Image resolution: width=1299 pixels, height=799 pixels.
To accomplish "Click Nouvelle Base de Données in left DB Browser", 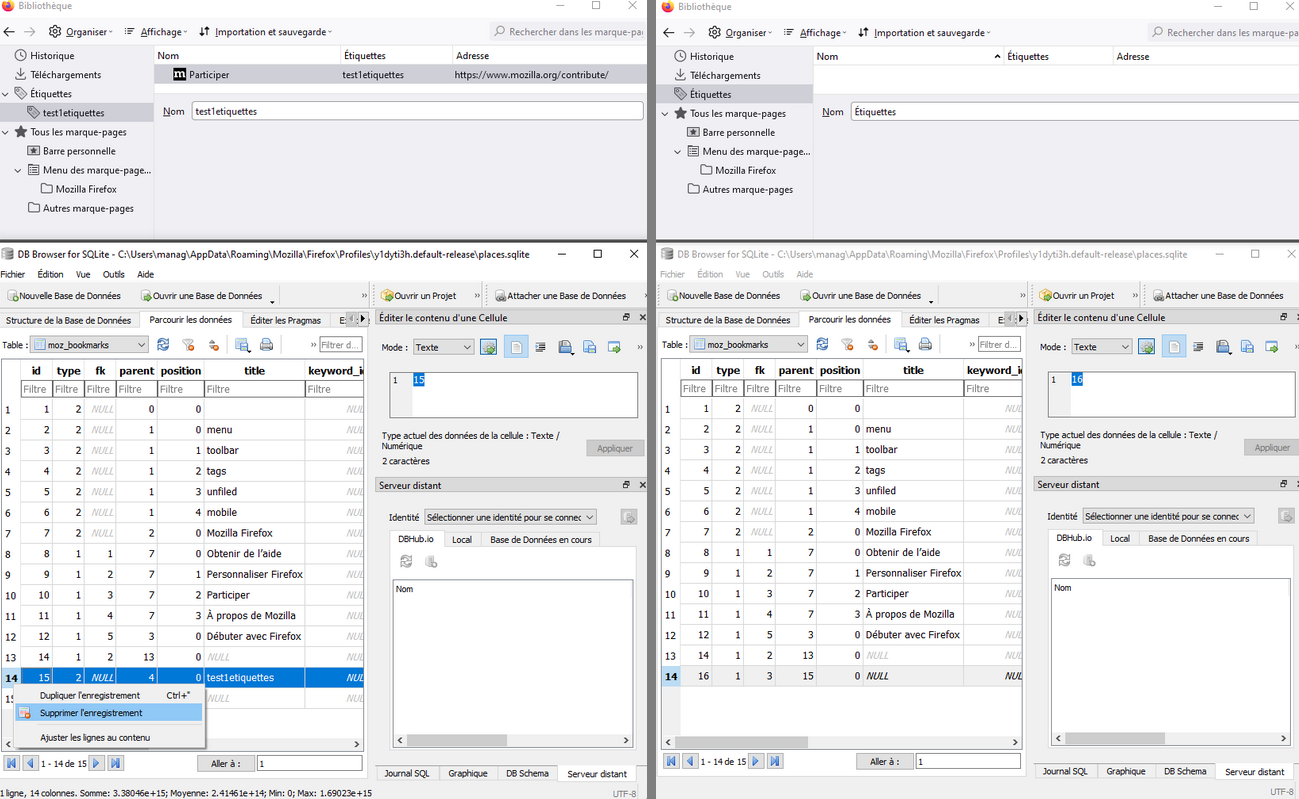I will click(x=64, y=296).
